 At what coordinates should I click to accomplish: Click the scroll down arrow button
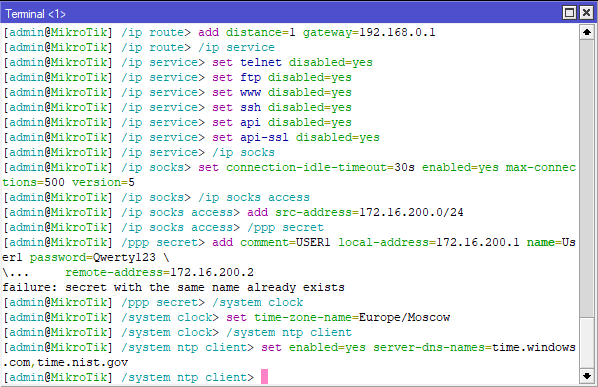[587, 376]
